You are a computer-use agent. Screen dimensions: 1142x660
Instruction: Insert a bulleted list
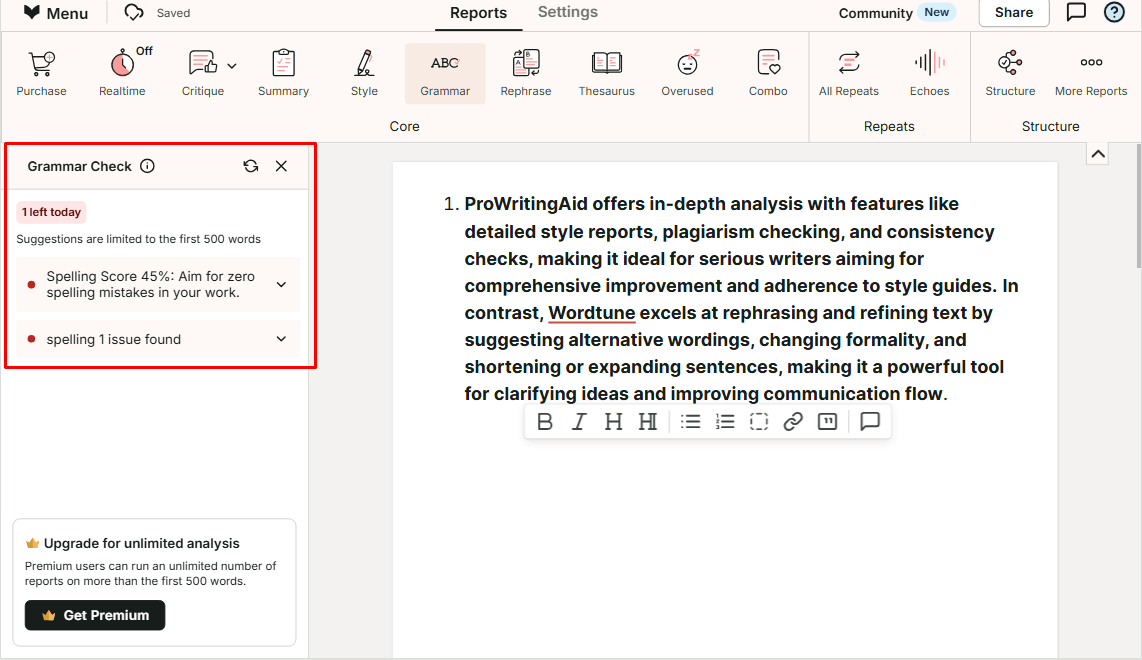690,422
